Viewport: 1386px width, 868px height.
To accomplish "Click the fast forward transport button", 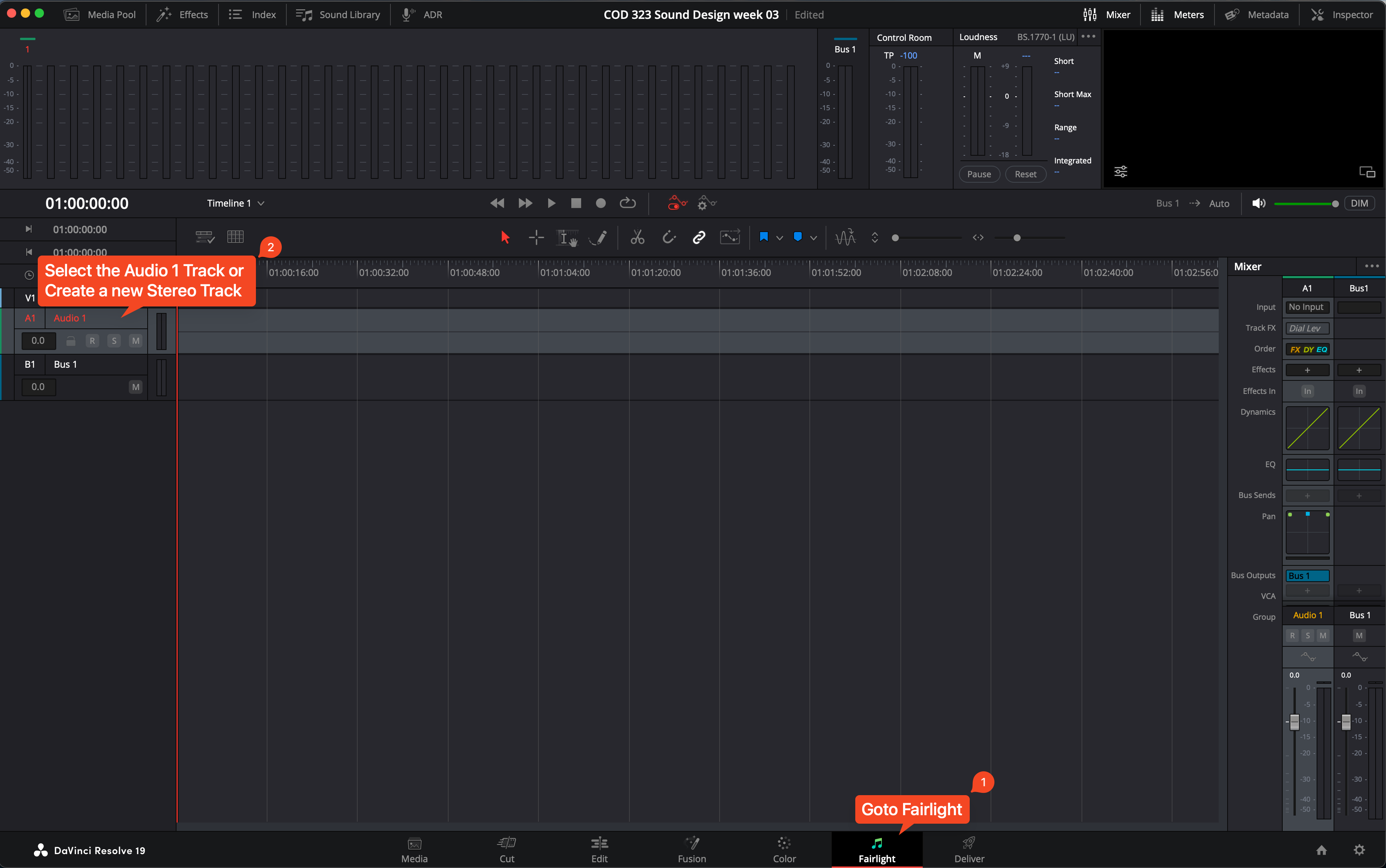I will [525, 203].
